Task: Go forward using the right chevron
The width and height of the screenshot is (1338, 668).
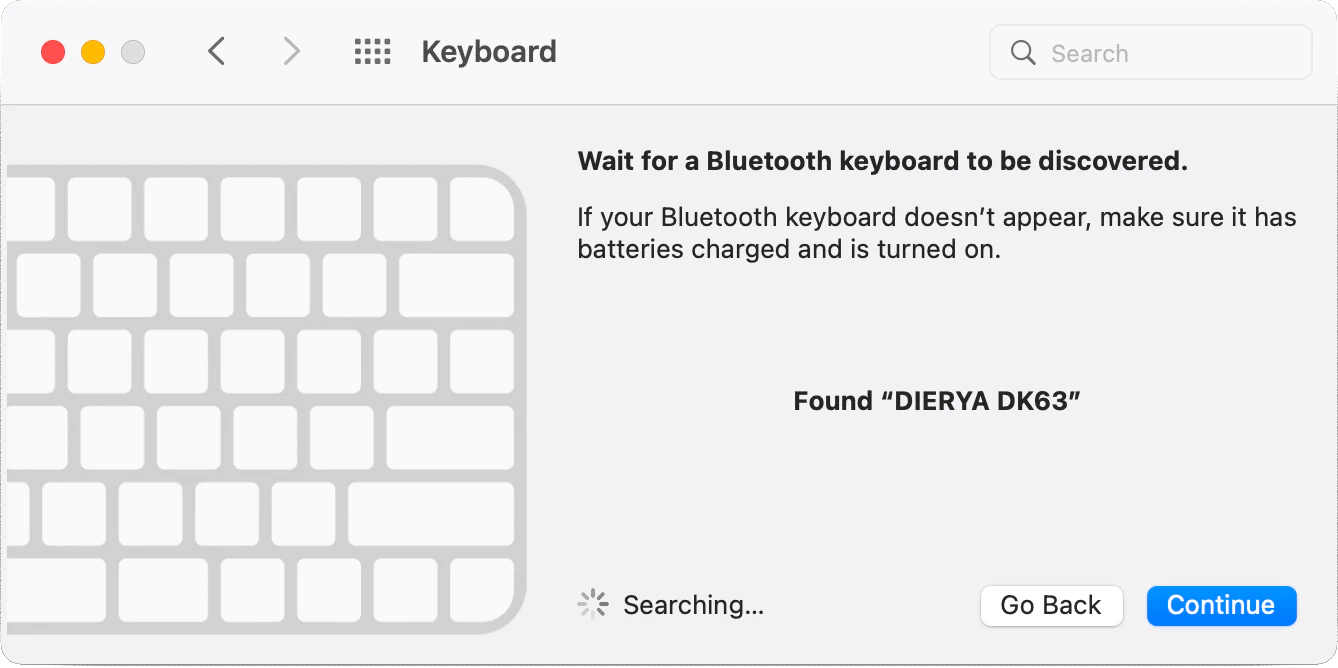Action: click(x=291, y=52)
